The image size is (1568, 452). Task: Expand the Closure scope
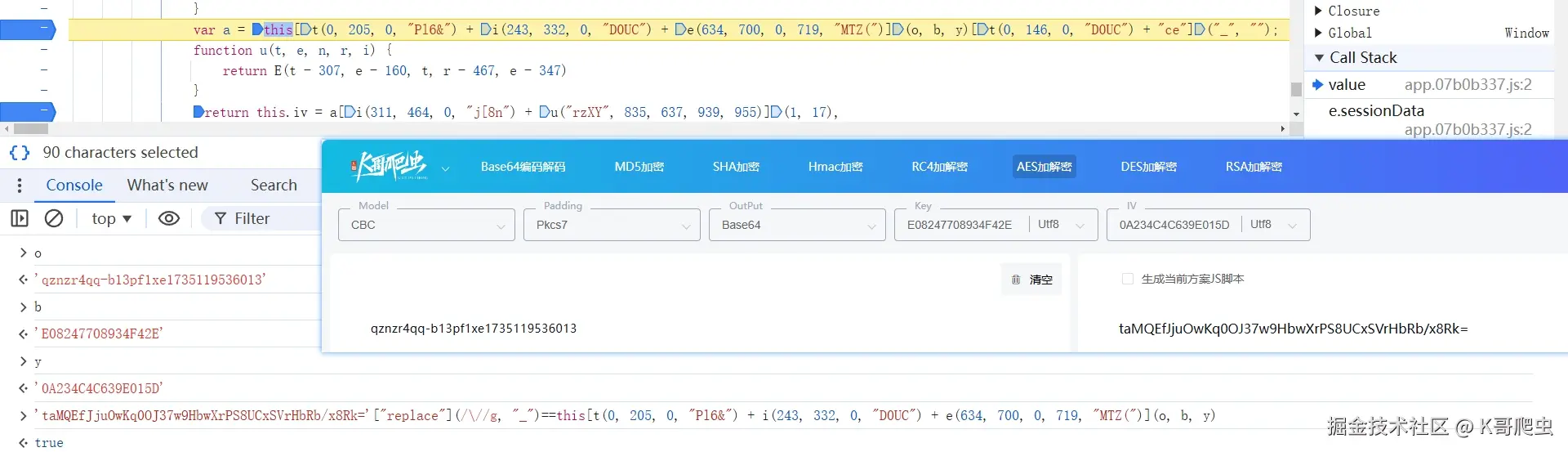coord(1318,11)
